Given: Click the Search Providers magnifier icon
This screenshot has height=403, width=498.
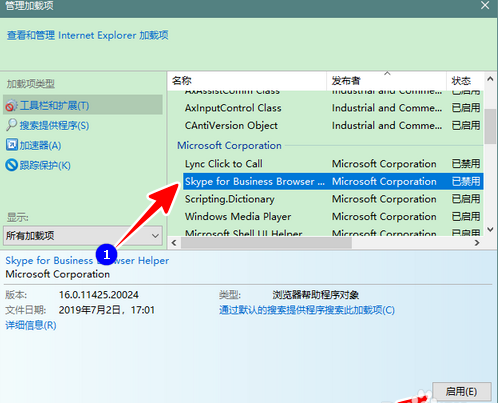Looking at the screenshot, I should 11,125.
